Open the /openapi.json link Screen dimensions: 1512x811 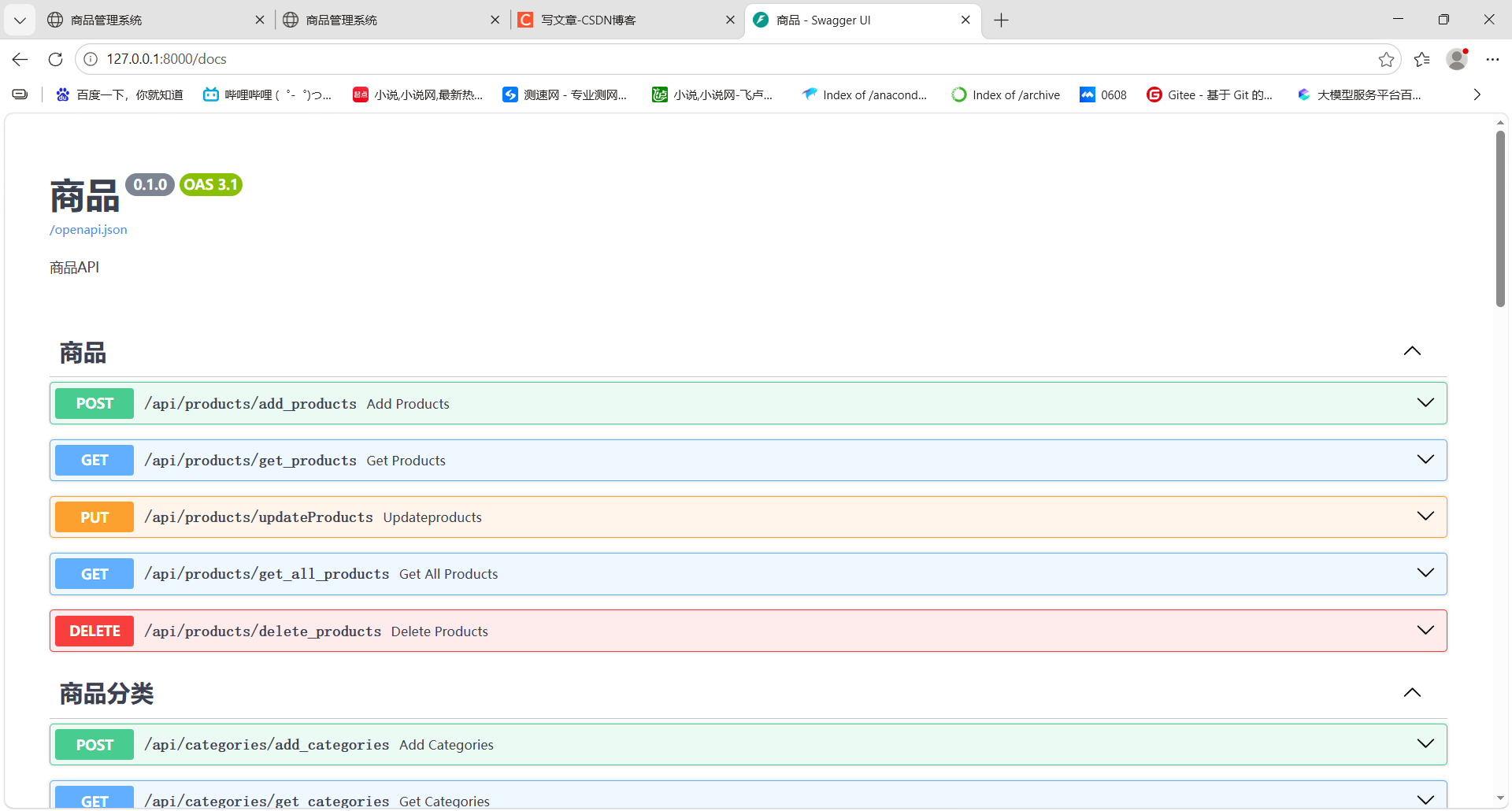[x=88, y=230]
